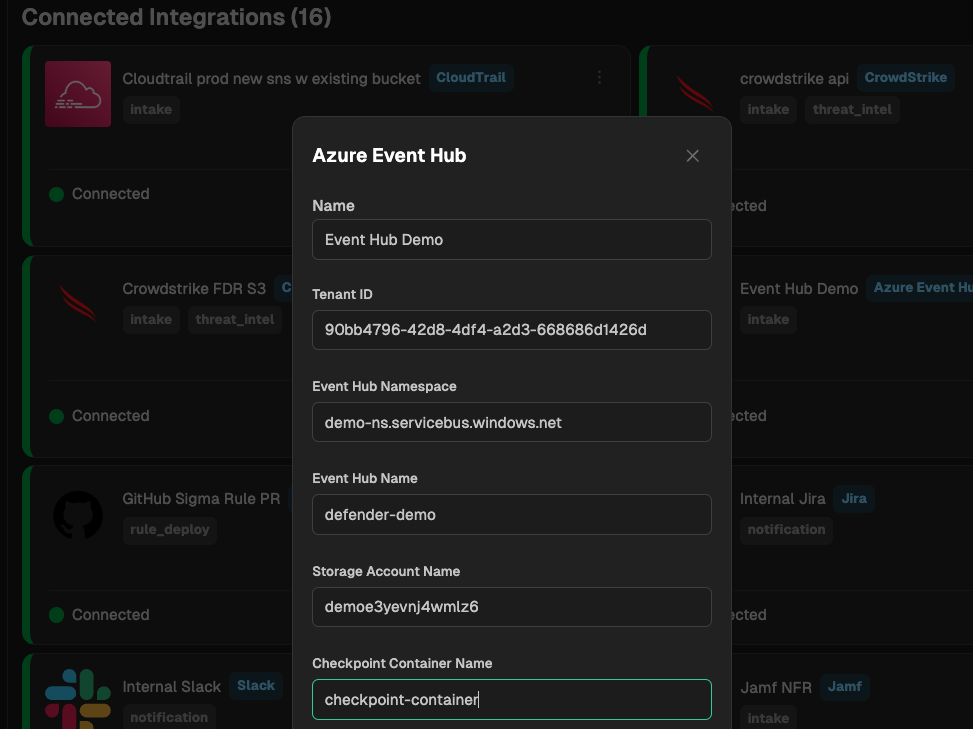
Task: Click notification tag on Internal Slack card
Action: point(169,718)
